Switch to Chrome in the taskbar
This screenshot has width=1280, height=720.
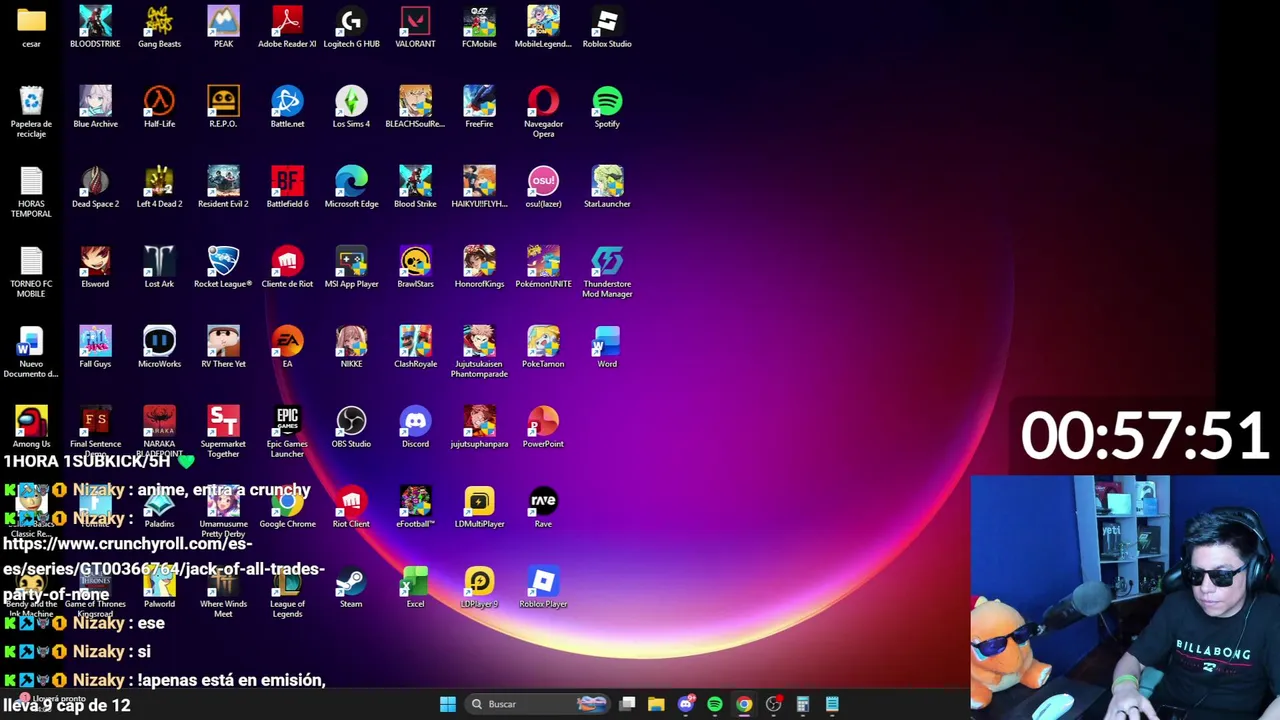pos(744,704)
